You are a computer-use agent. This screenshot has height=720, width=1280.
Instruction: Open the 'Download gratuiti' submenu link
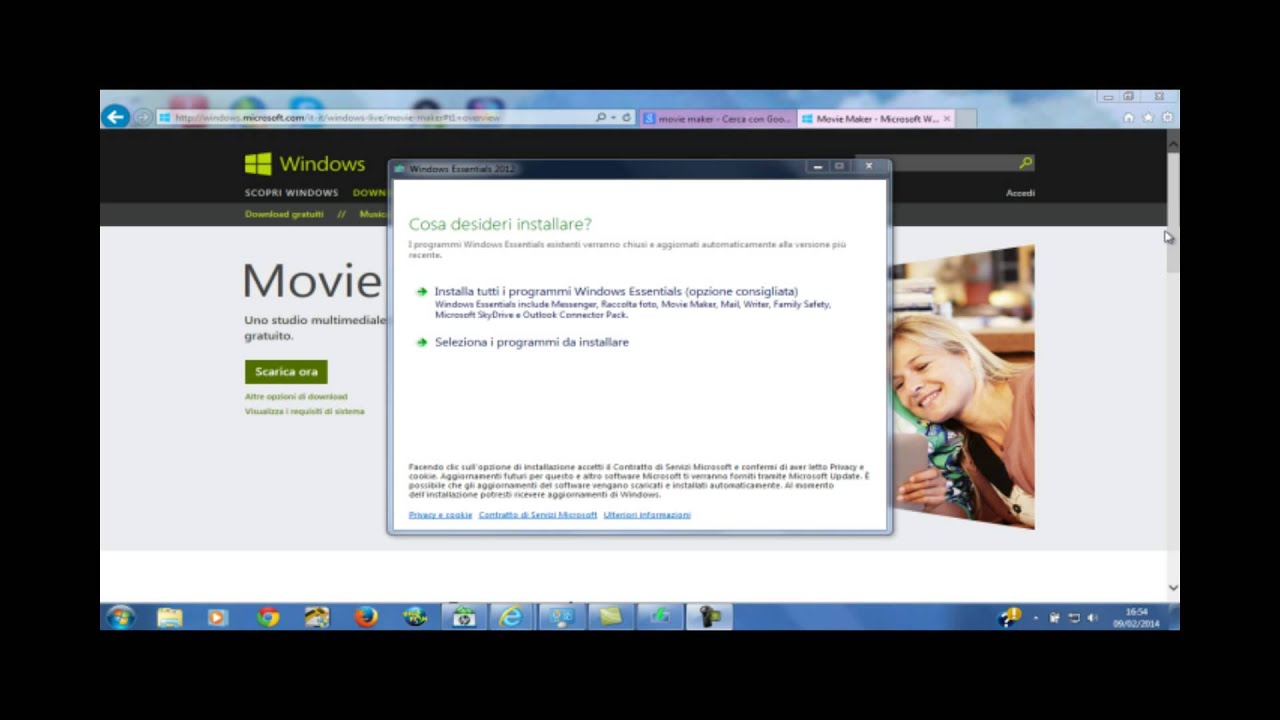point(284,214)
